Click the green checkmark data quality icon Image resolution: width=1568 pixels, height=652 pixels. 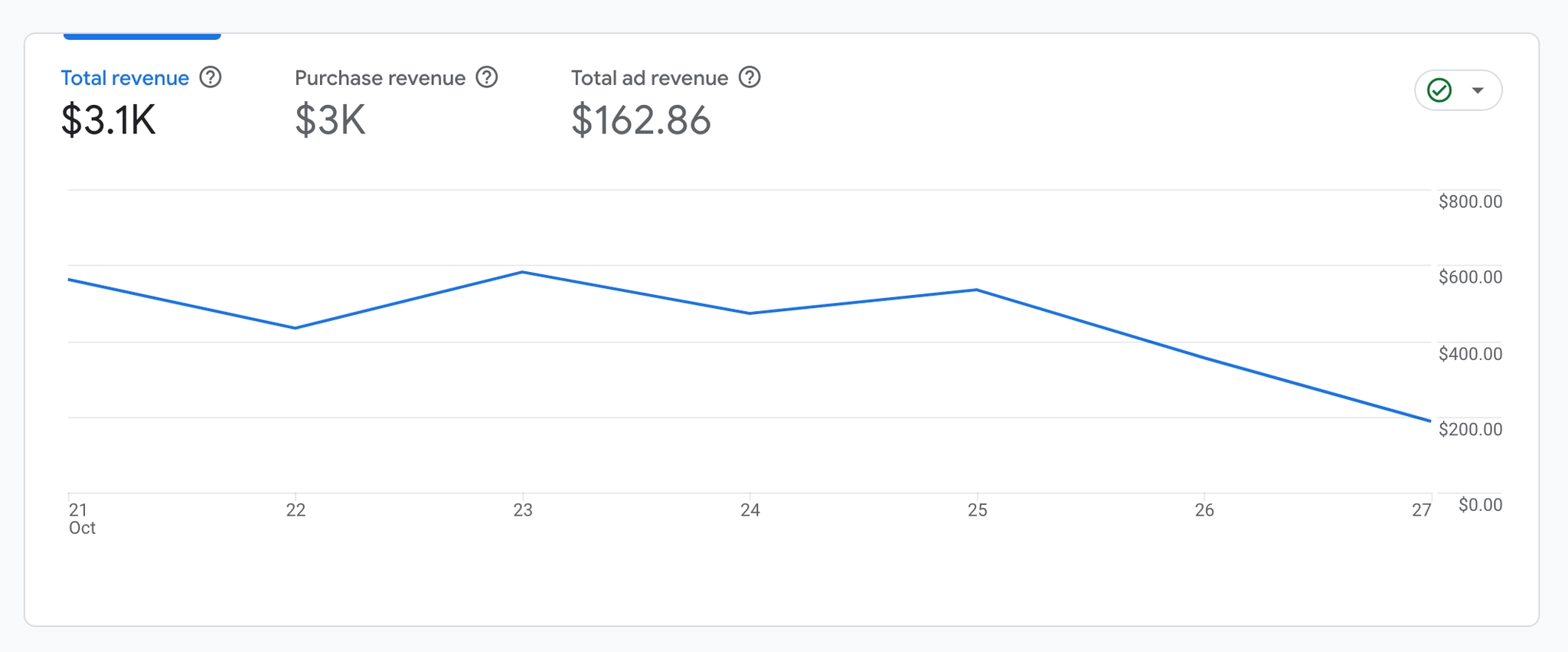[1439, 90]
